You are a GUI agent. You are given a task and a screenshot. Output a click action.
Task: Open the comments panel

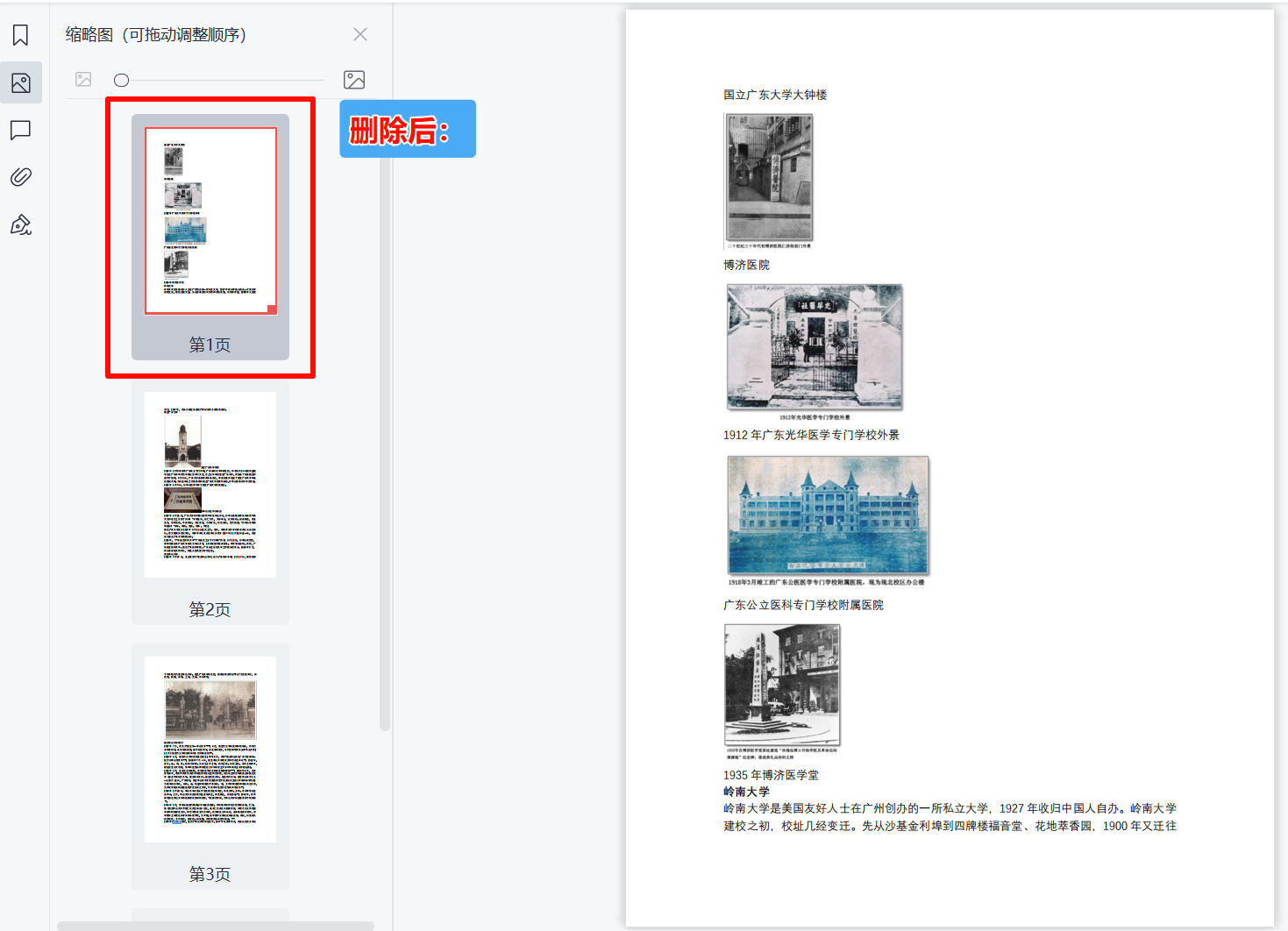20,130
